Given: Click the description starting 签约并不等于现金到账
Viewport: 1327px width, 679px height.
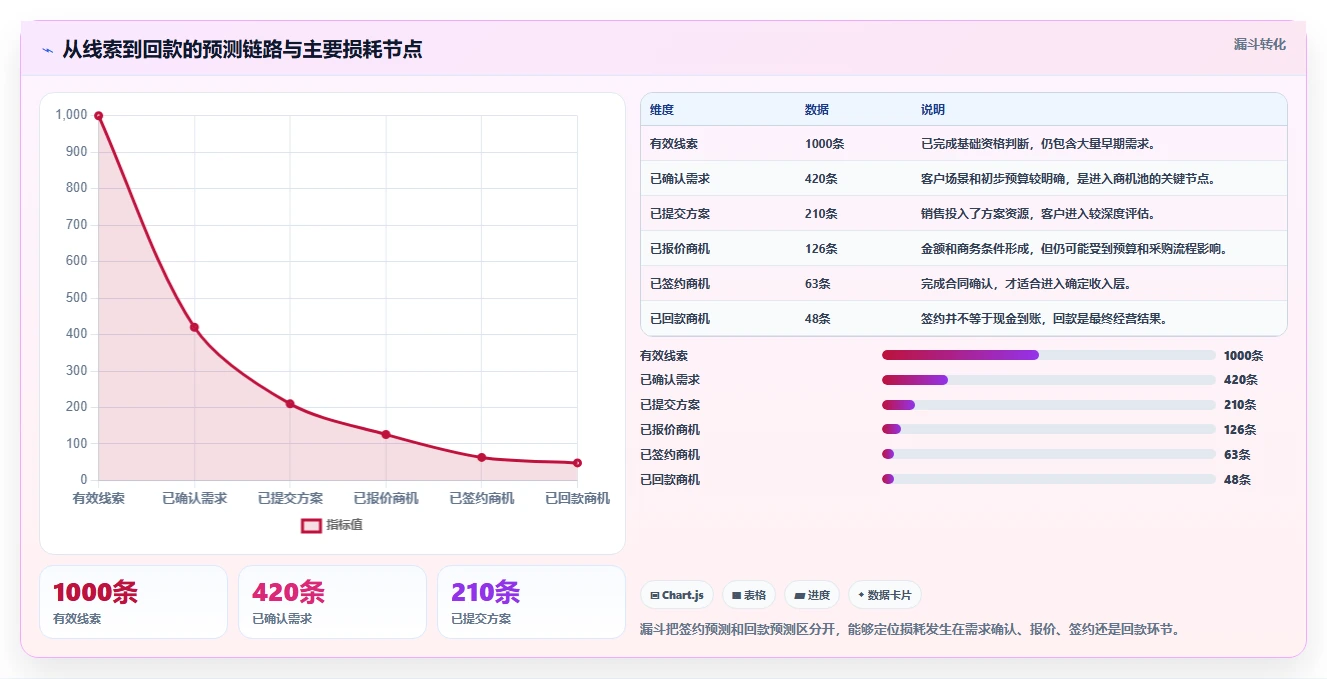Looking at the screenshot, I should pos(1044,319).
